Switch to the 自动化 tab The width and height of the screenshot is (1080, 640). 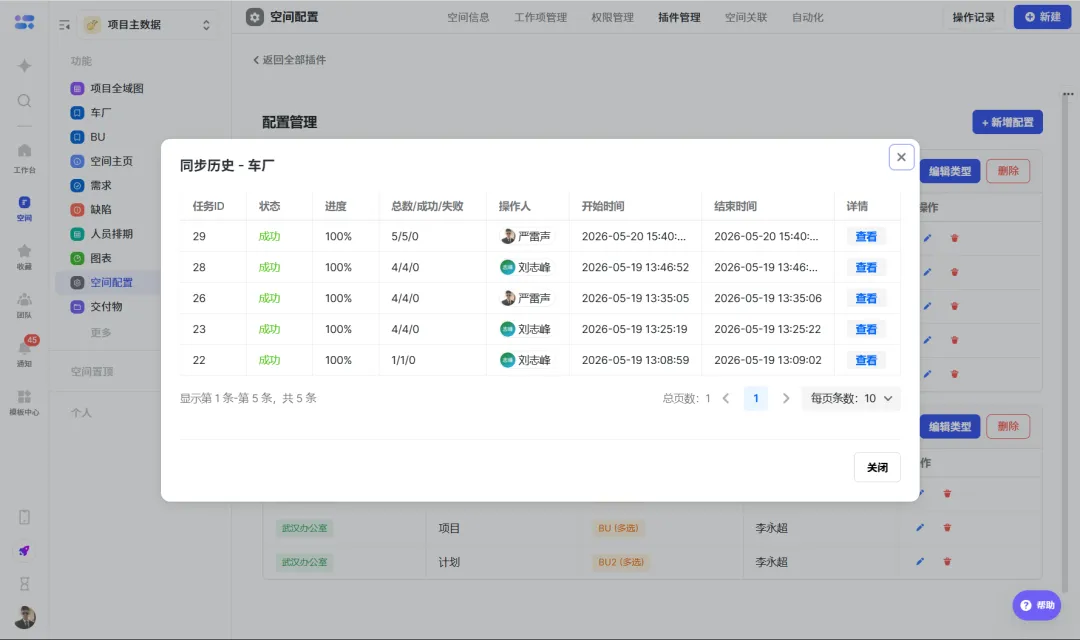click(807, 18)
